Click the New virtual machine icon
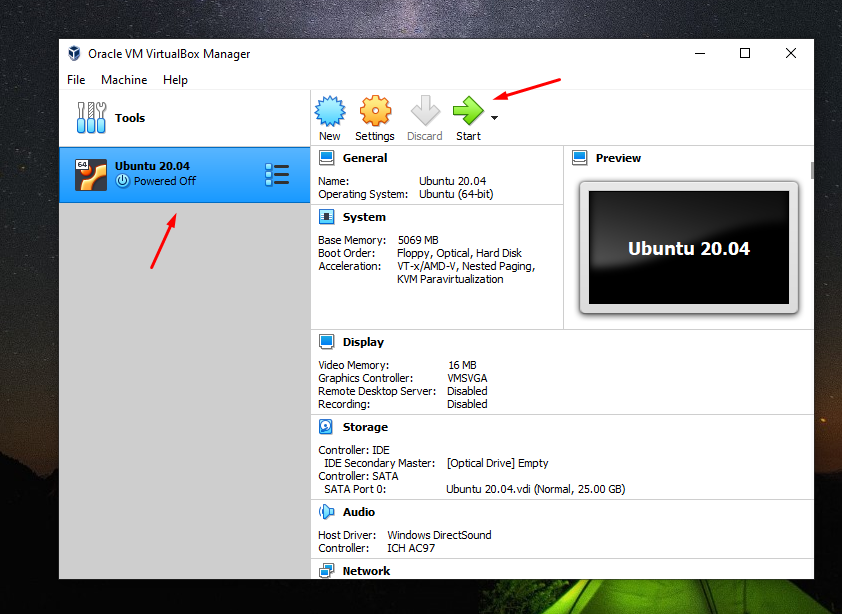 (329, 111)
